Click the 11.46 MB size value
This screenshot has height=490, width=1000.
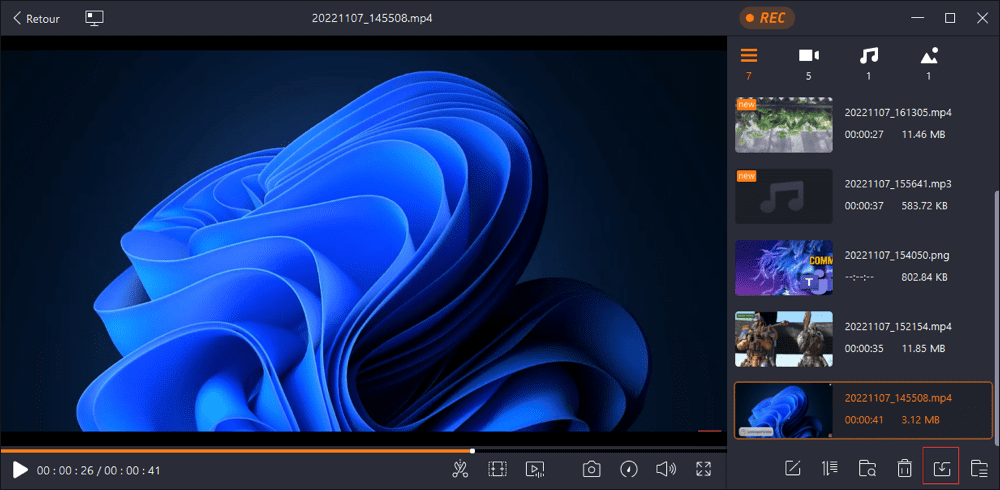coord(923,135)
